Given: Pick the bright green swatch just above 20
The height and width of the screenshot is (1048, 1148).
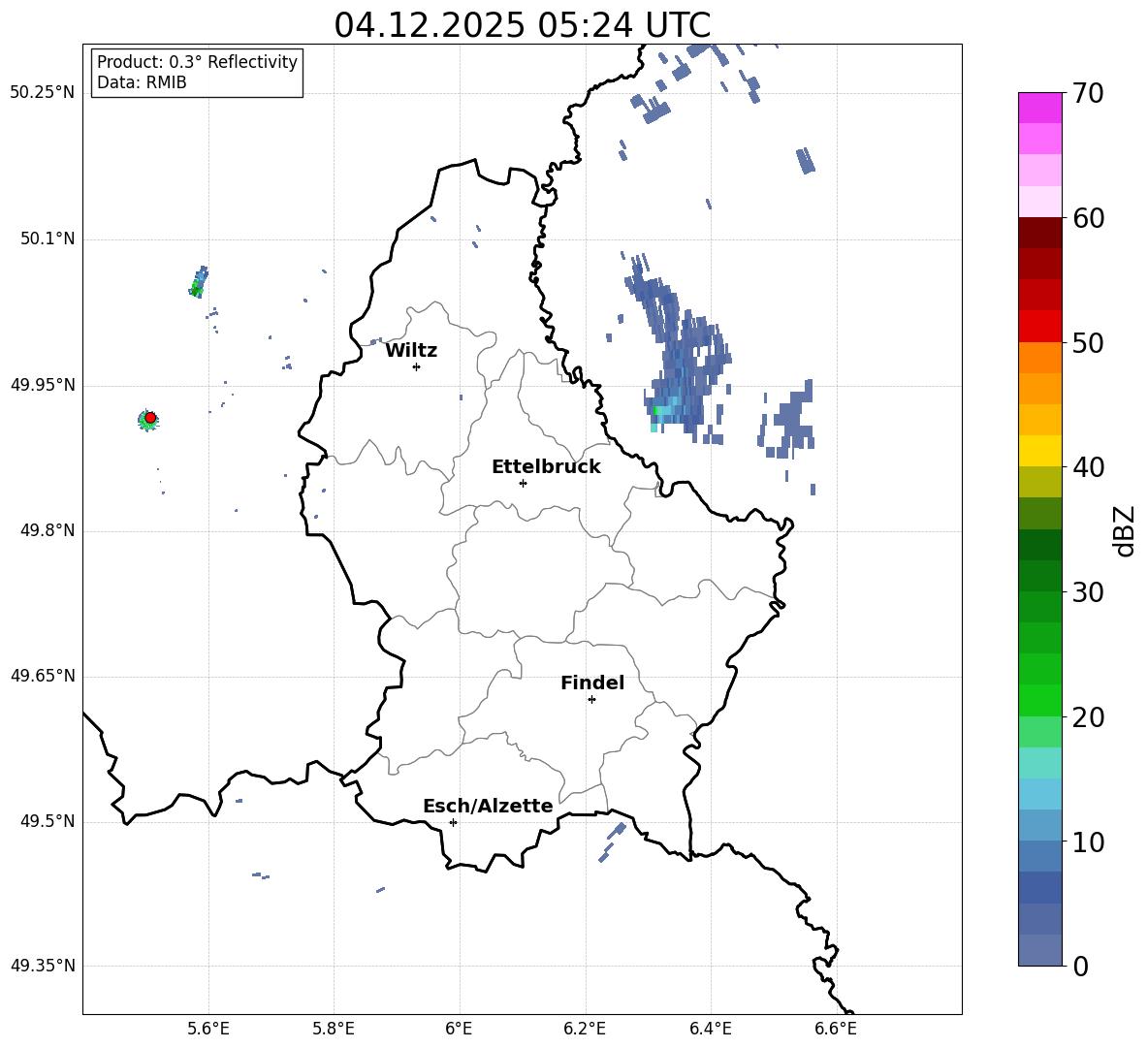Looking at the screenshot, I should [1039, 700].
